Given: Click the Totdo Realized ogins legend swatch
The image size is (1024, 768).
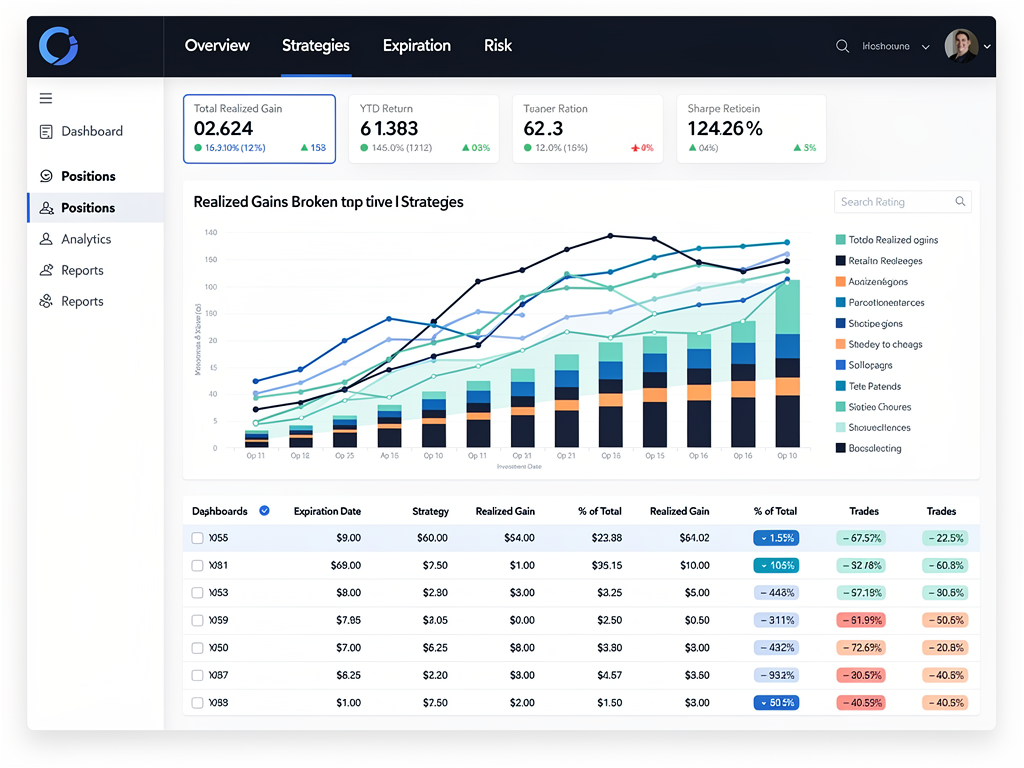Looking at the screenshot, I should coord(840,240).
